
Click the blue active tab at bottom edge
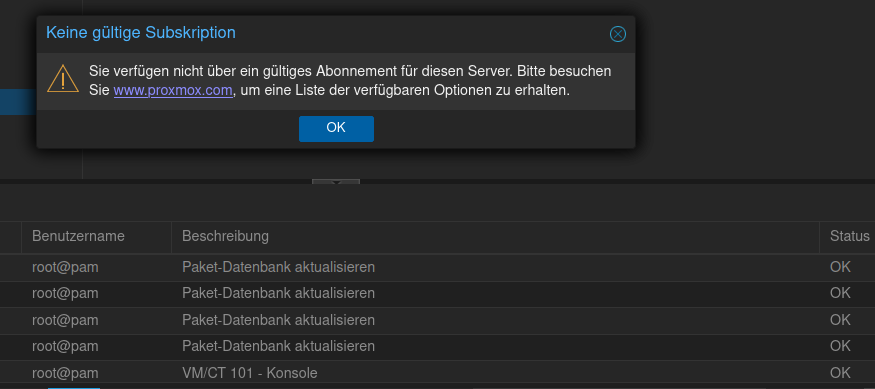[74, 387]
